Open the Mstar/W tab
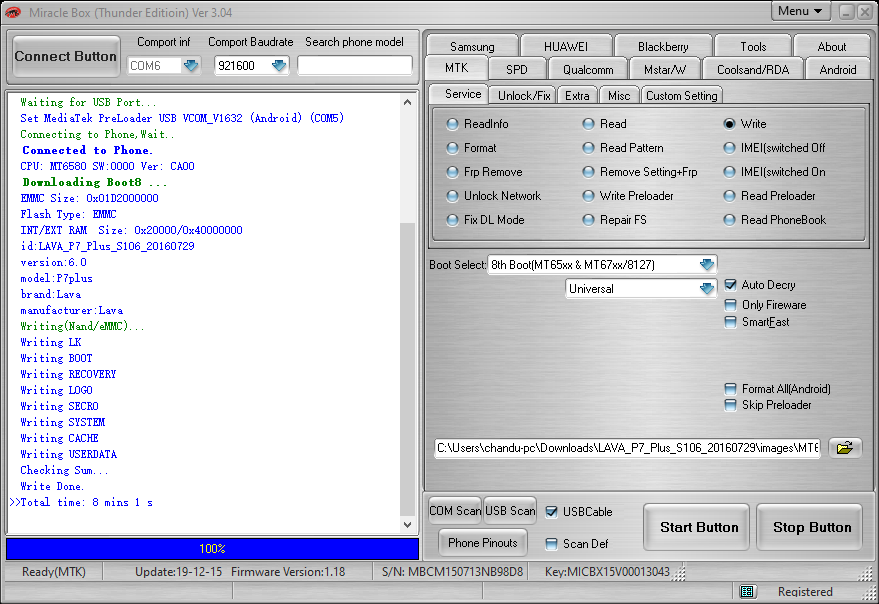The height and width of the screenshot is (604, 879). pos(665,70)
